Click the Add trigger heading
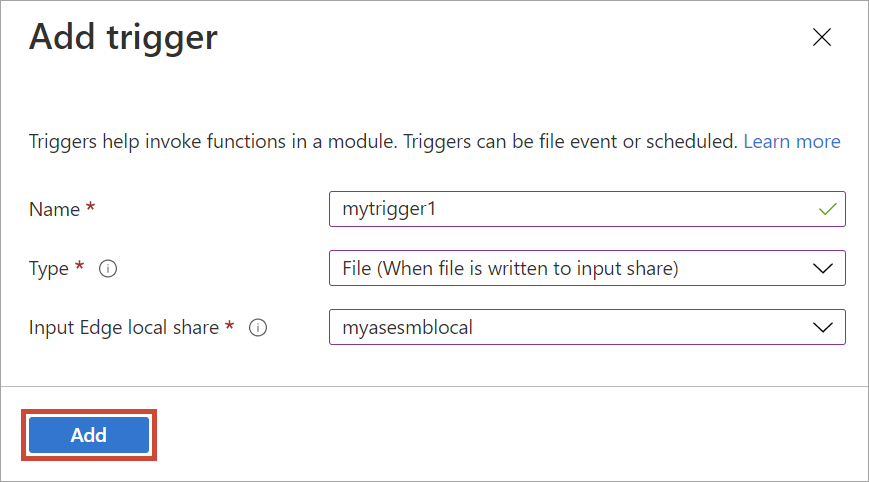Image resolution: width=869 pixels, height=482 pixels. coord(123,38)
